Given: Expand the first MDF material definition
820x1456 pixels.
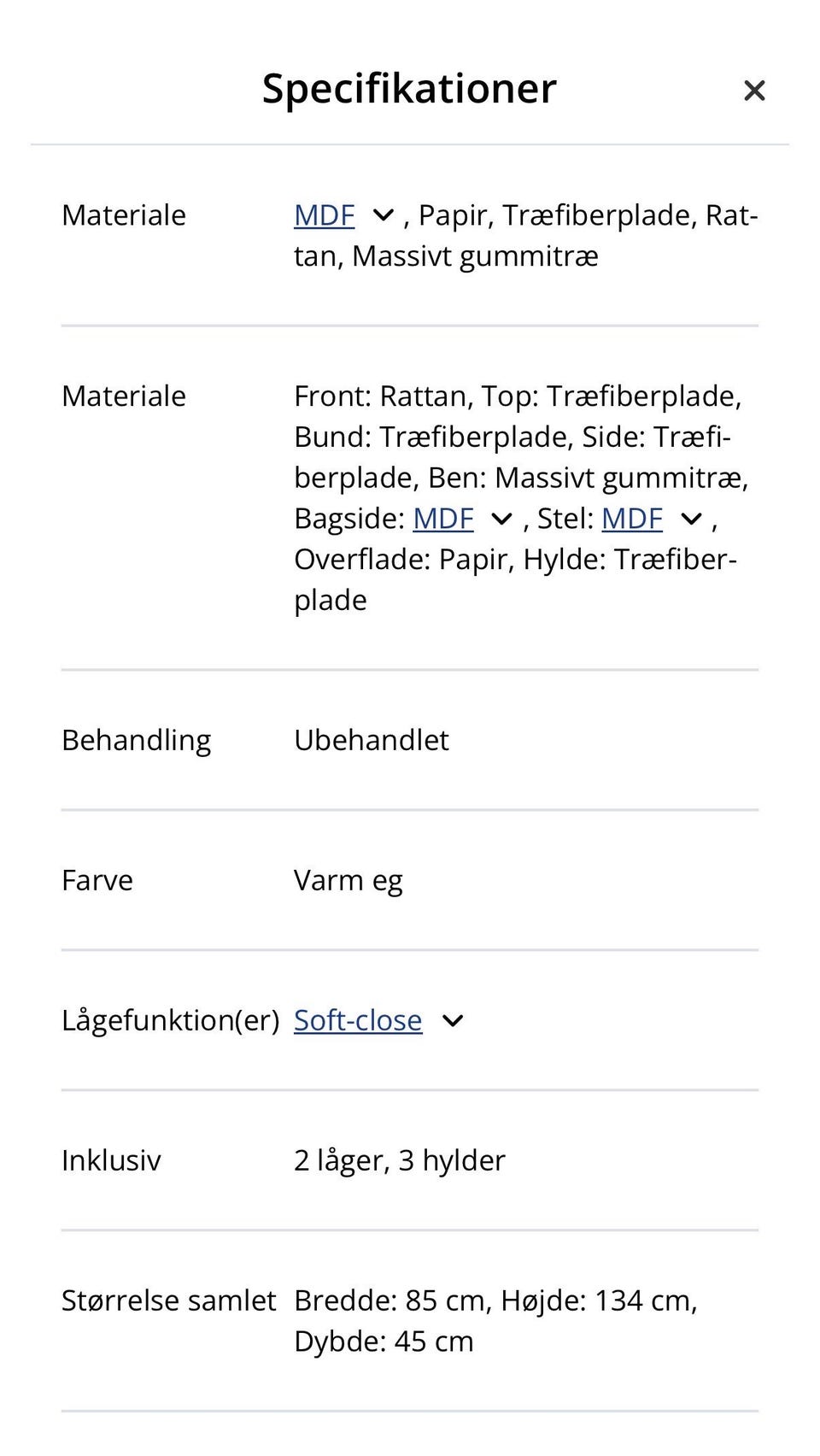Looking at the screenshot, I should 383,215.
